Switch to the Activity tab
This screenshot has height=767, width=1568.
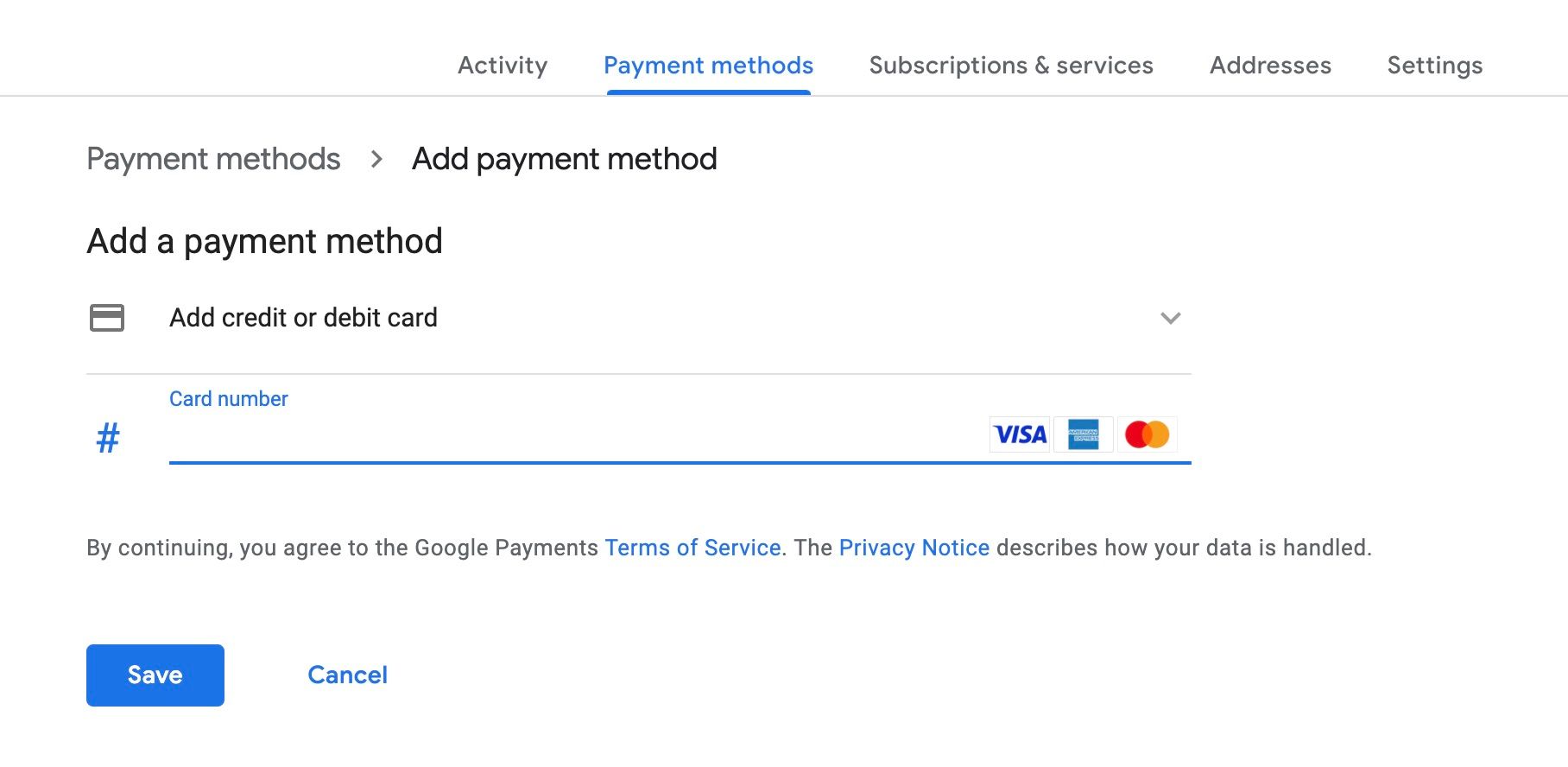tap(503, 66)
